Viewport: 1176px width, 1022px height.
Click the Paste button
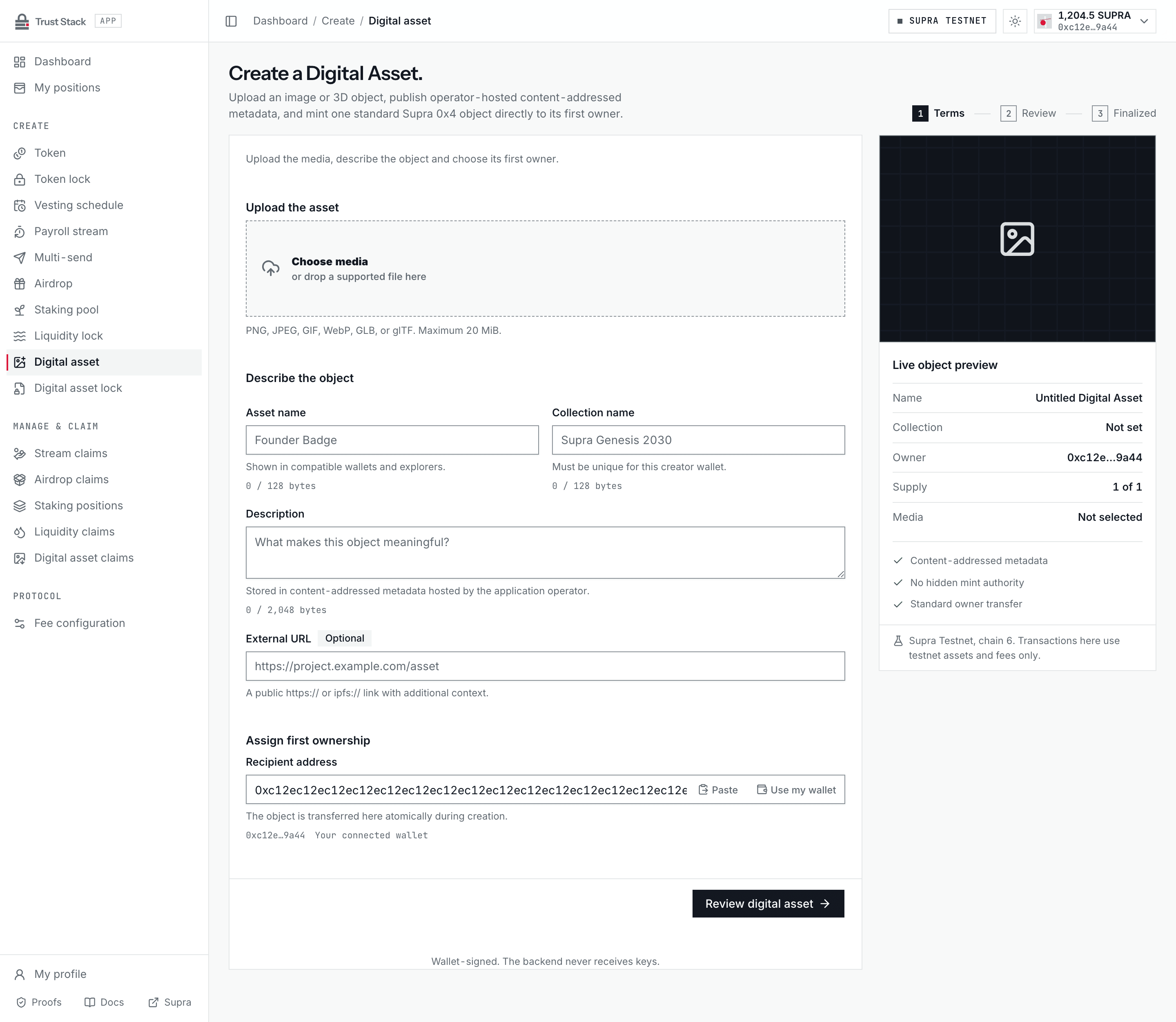[718, 790]
